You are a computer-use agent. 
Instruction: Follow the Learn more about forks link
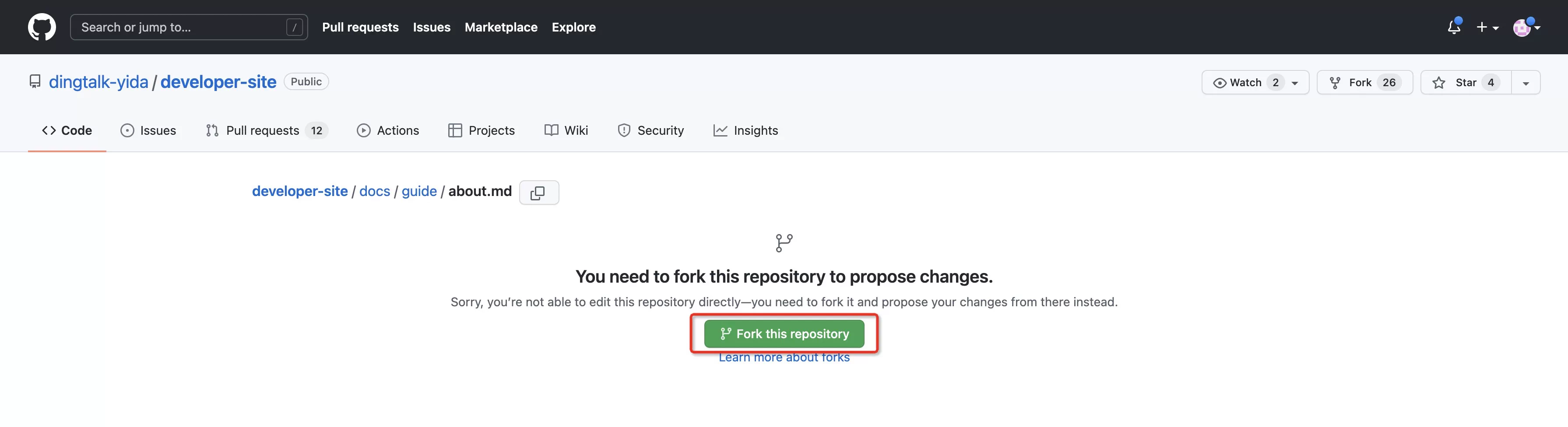pos(784,358)
